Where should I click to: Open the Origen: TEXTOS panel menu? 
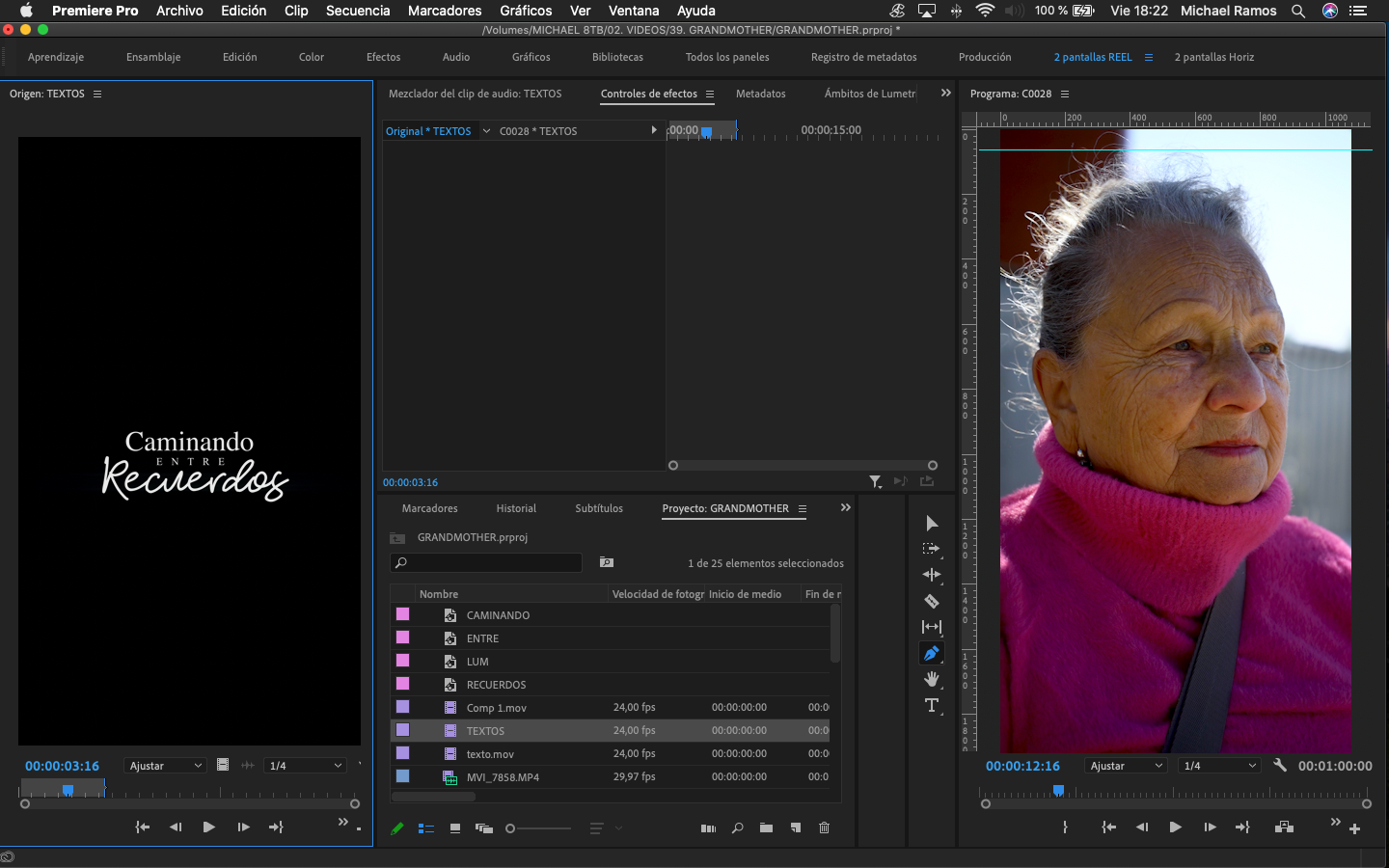(x=97, y=94)
